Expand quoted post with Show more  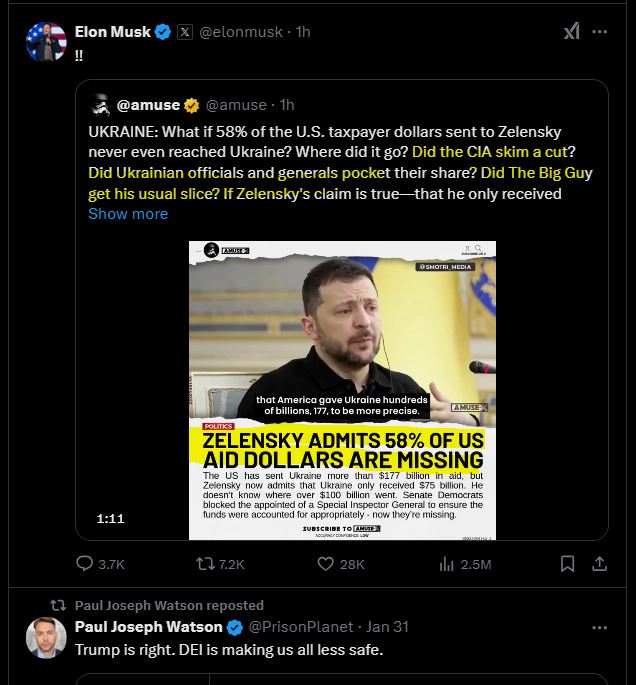pyautogui.click(x=128, y=213)
